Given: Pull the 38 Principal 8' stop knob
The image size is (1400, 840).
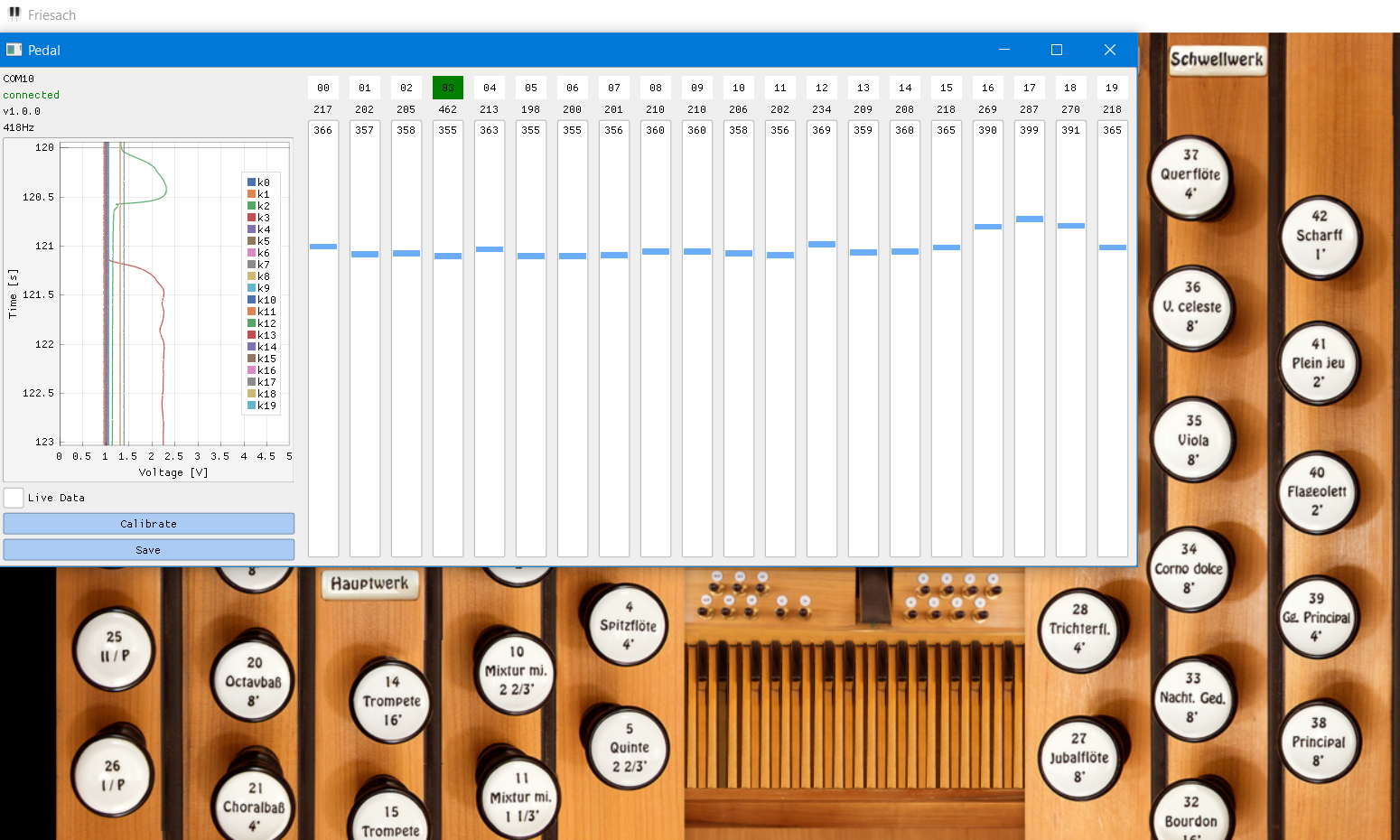Looking at the screenshot, I should (x=1319, y=742).
